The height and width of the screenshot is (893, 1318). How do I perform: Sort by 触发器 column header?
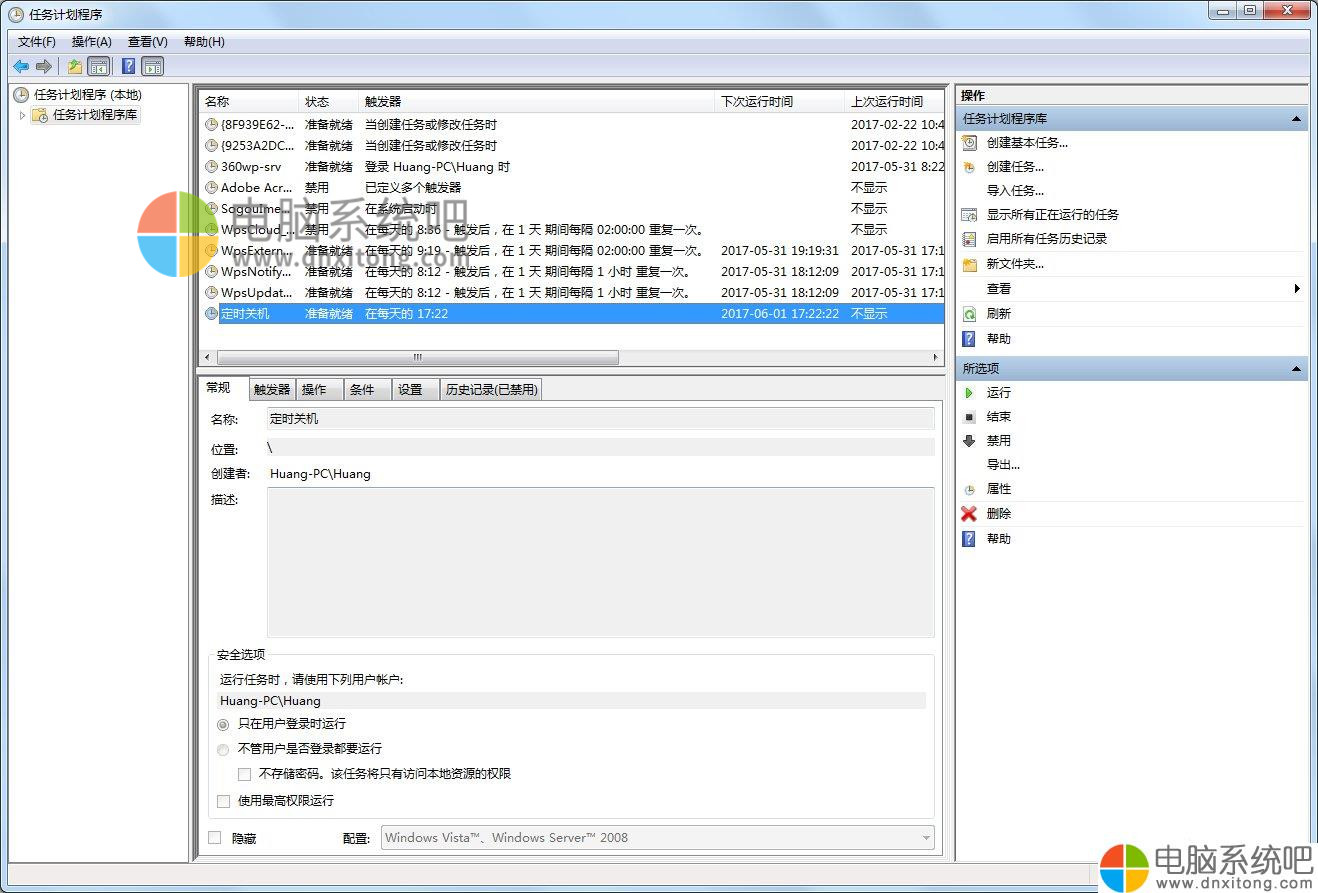[537, 102]
